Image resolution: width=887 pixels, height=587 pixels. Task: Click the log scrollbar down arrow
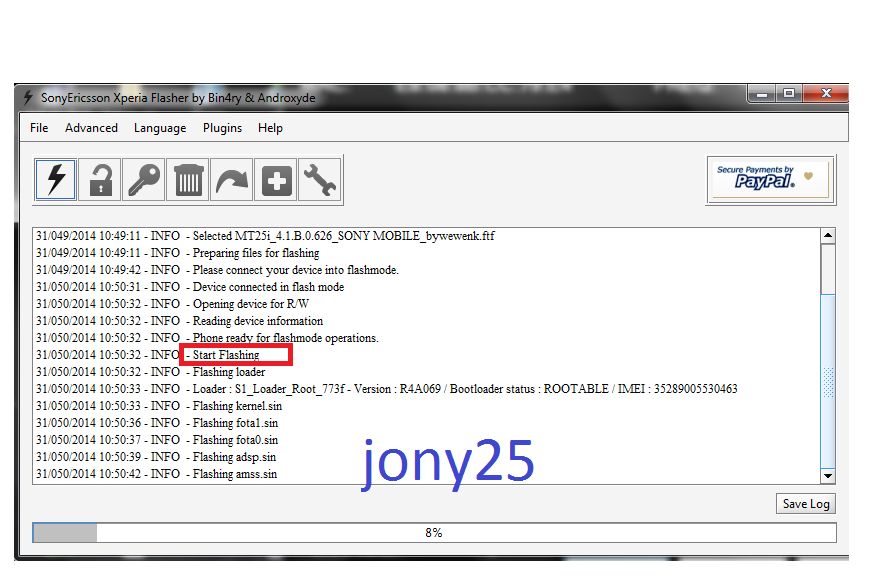click(x=827, y=476)
